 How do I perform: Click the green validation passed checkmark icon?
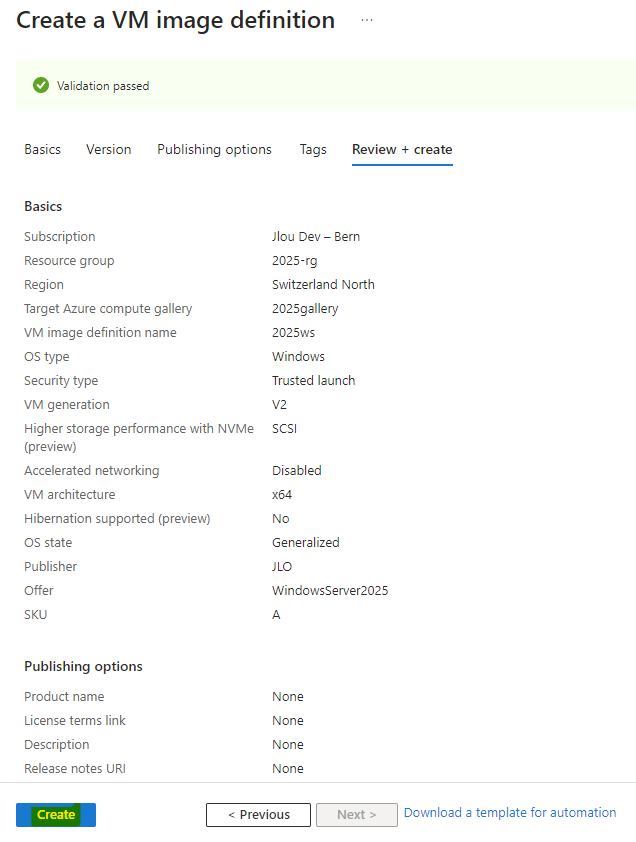41,85
